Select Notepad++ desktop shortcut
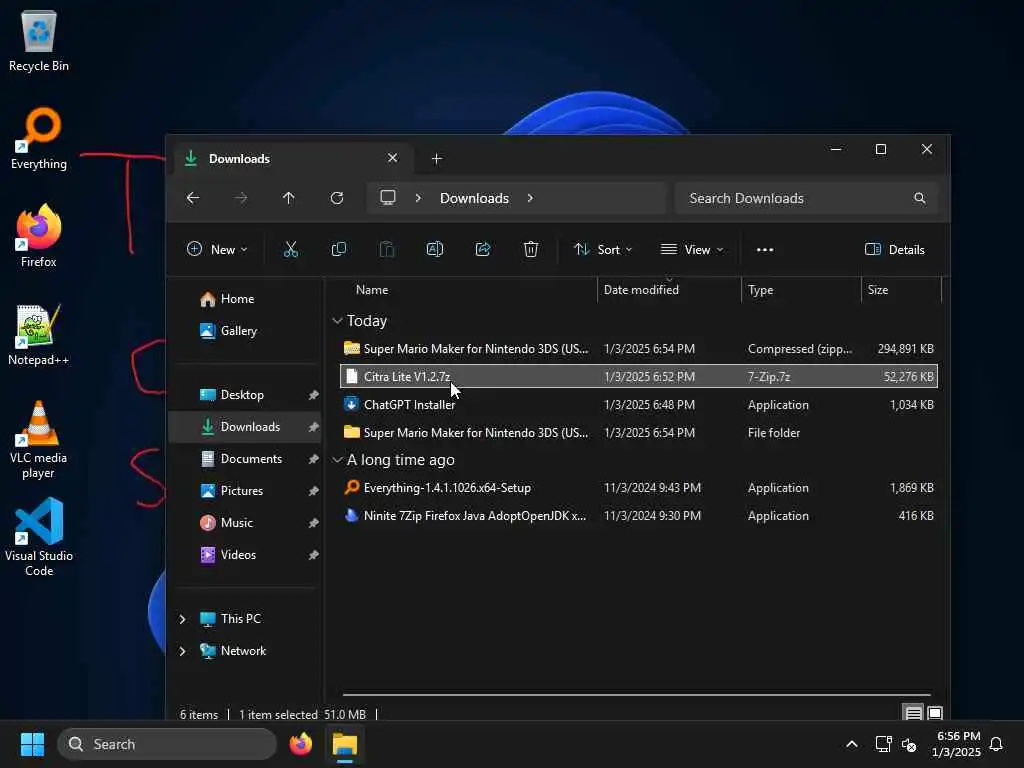The height and width of the screenshot is (768, 1024). [39, 334]
